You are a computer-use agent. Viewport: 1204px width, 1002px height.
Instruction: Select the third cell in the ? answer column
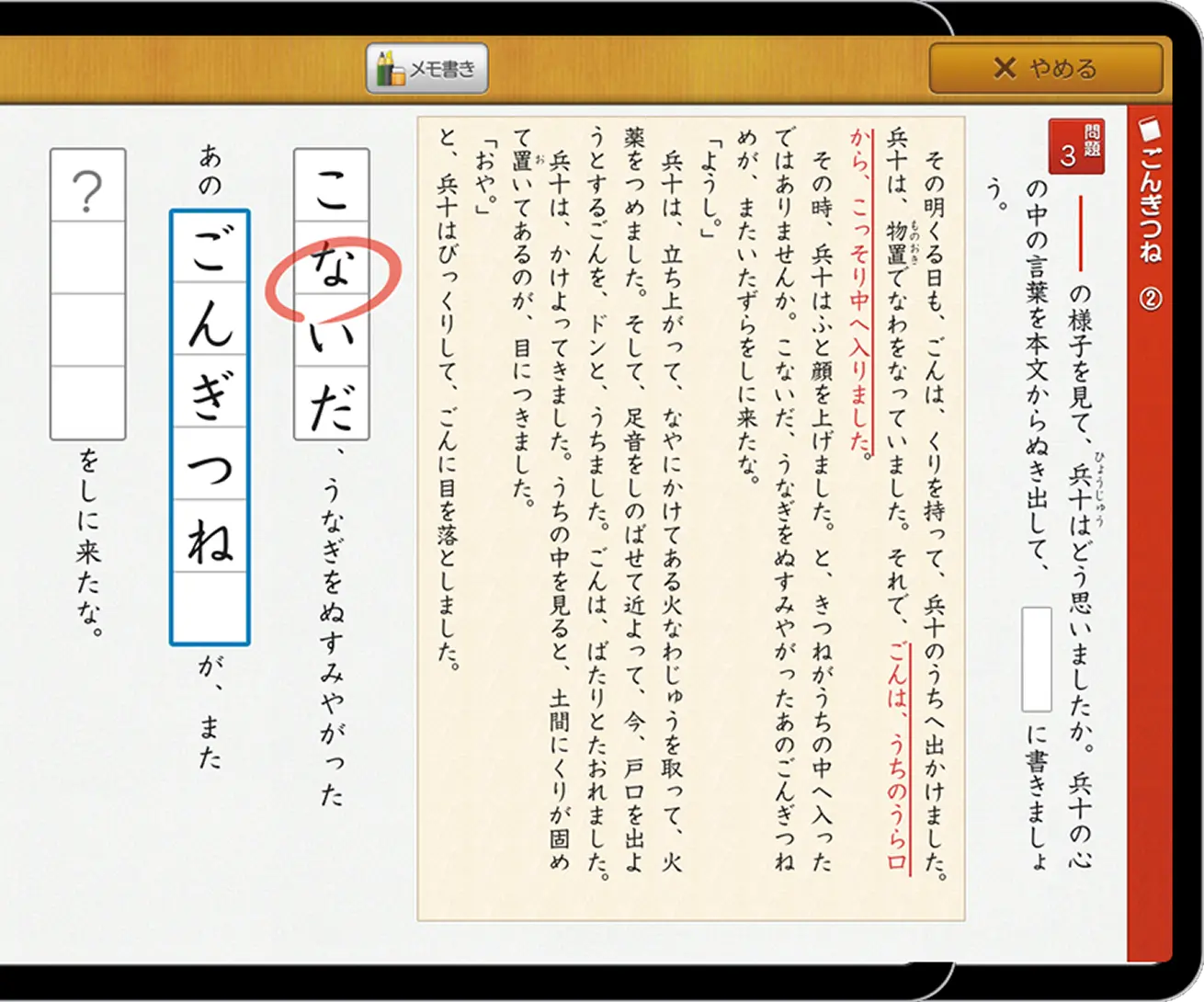(x=87, y=331)
